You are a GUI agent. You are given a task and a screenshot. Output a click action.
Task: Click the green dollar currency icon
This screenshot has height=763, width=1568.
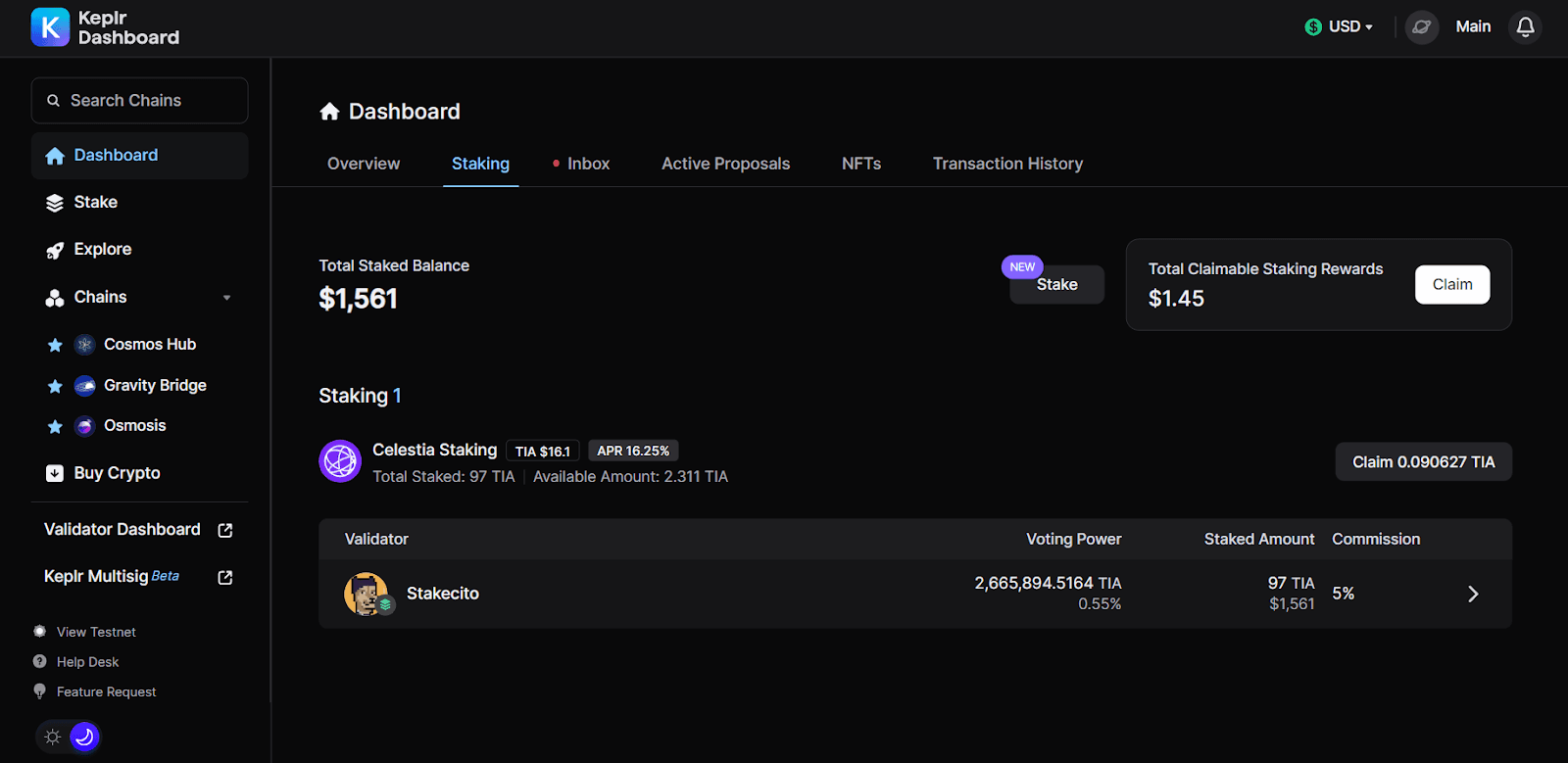(1313, 27)
